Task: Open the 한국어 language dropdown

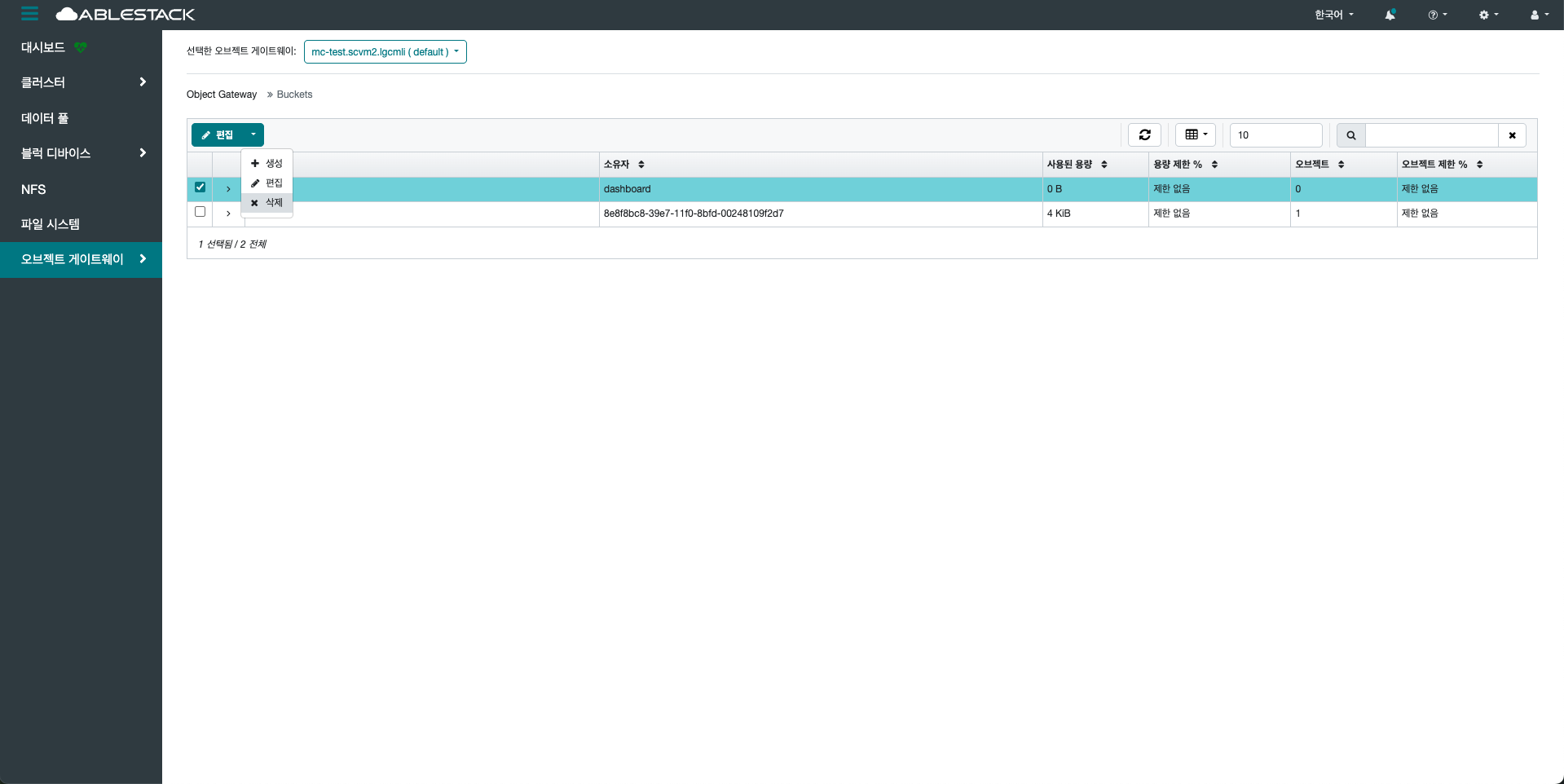Action: click(x=1334, y=15)
